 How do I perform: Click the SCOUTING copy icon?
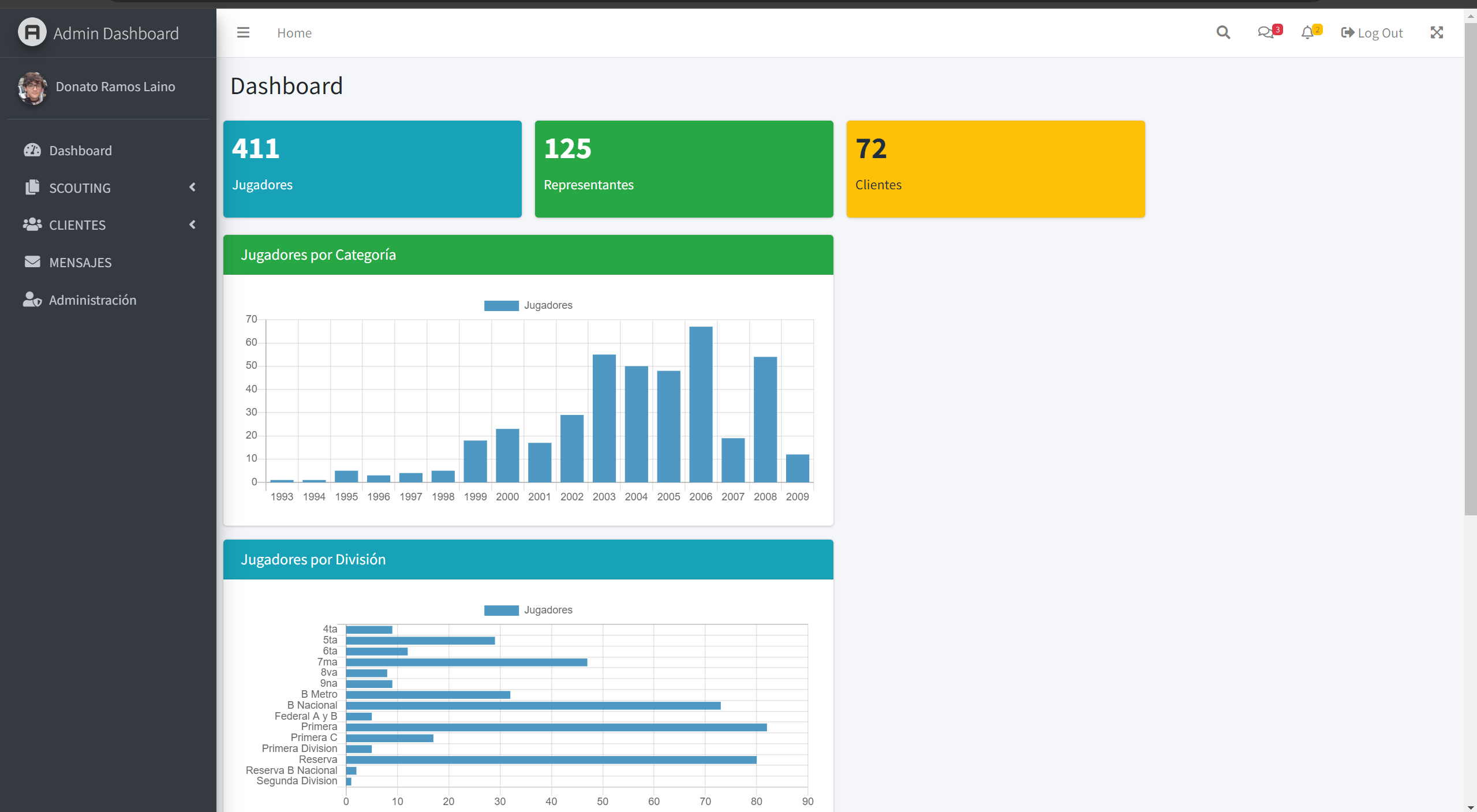point(32,187)
